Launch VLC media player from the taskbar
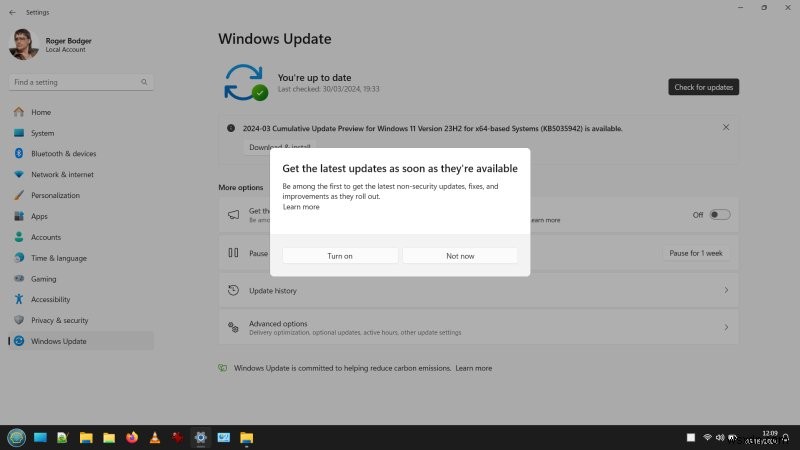 pyautogui.click(x=155, y=437)
